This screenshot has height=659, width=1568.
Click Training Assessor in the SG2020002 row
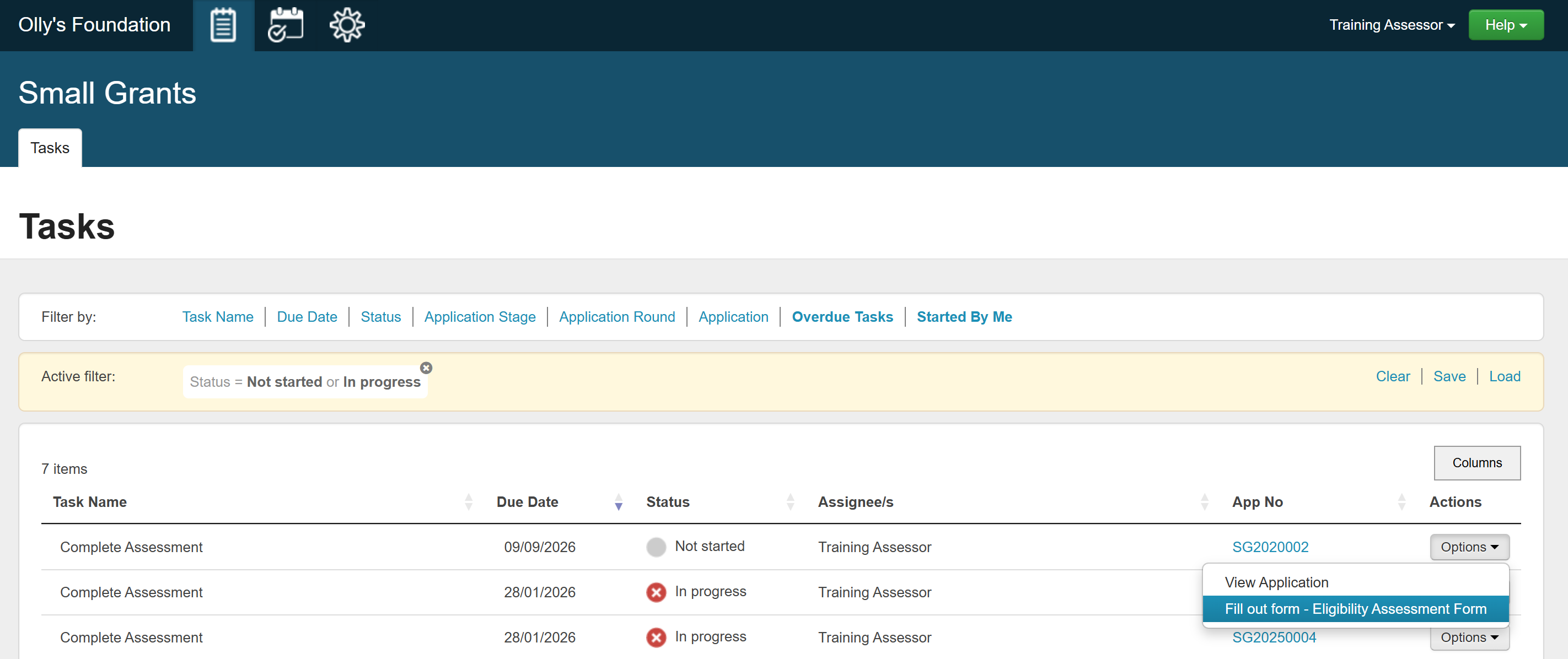pos(874,547)
